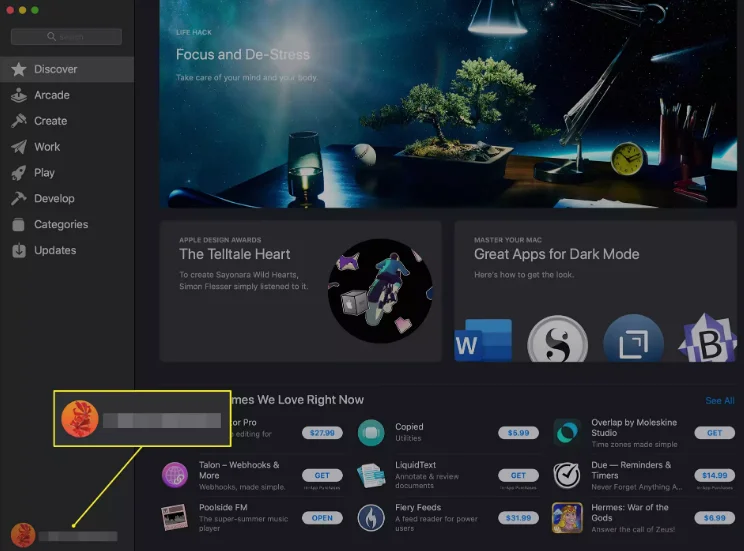Switch to the Arcade sidebar label

[52, 95]
